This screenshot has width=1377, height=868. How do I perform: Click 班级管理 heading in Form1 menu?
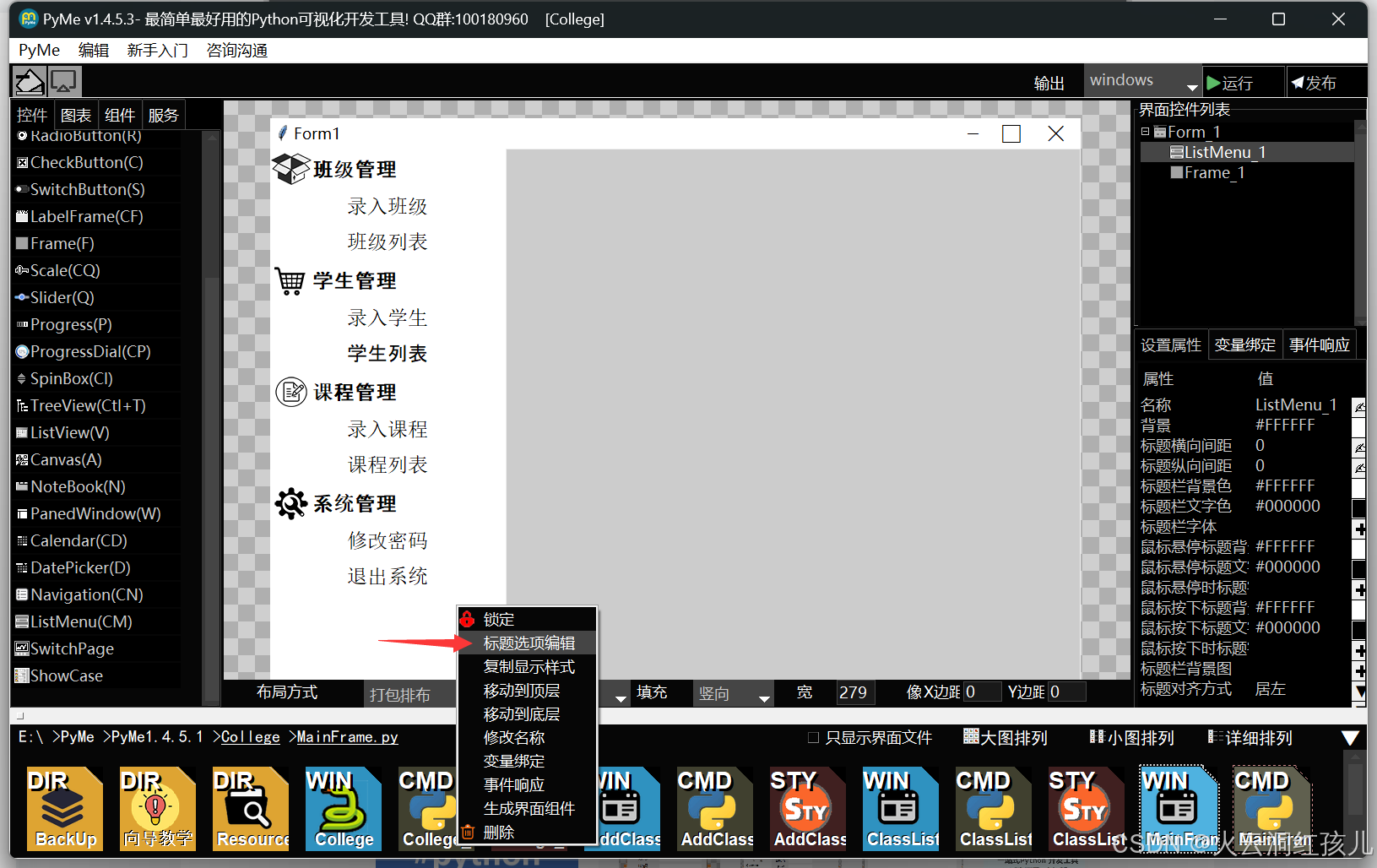coord(355,170)
